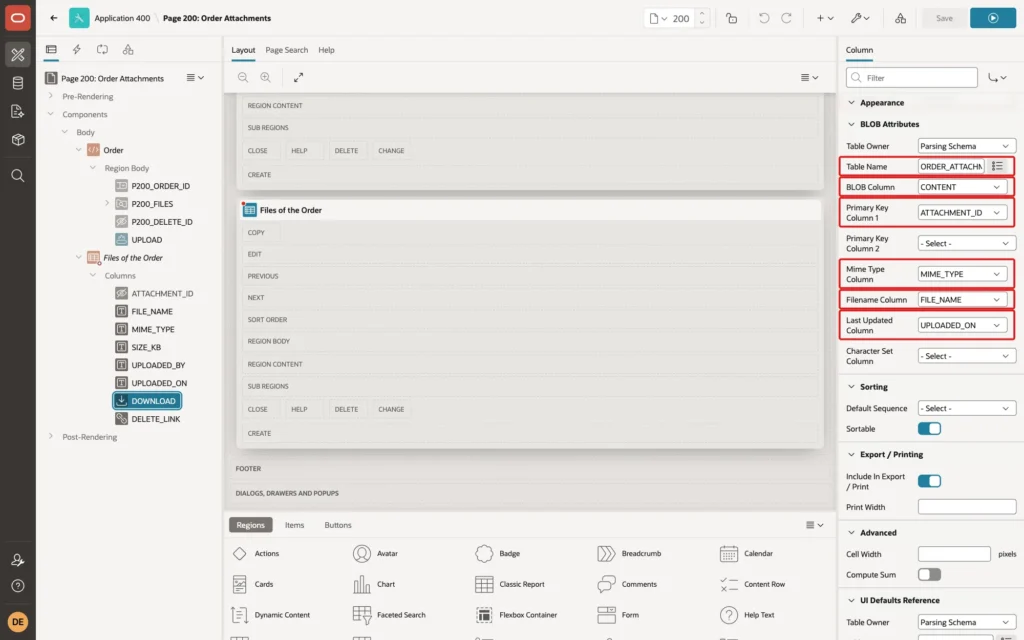Click the Oracle logo home icon
This screenshot has width=1024, height=640.
coord(18,18)
